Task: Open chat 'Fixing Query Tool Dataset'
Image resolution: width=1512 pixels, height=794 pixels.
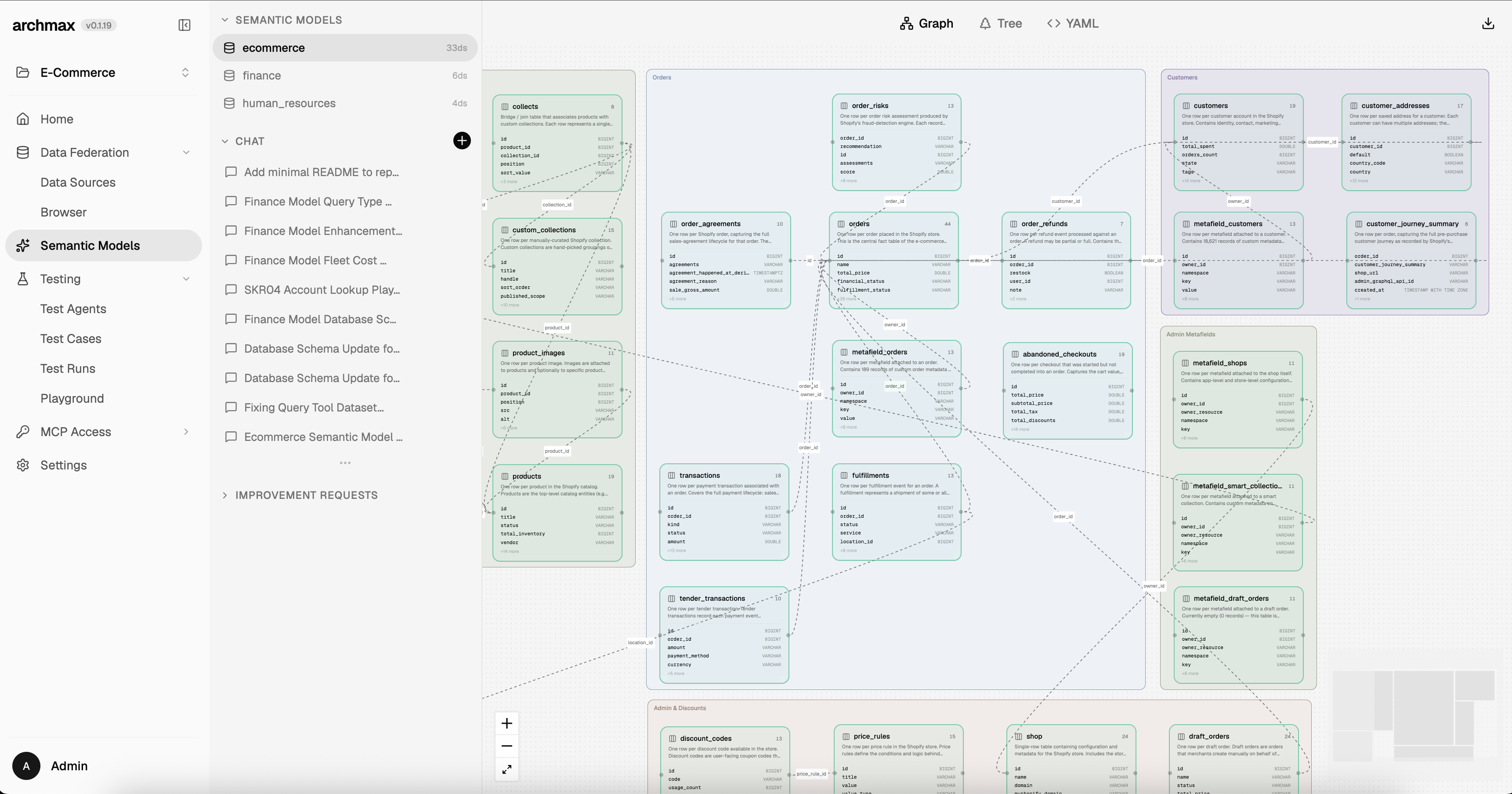Action: pos(314,407)
